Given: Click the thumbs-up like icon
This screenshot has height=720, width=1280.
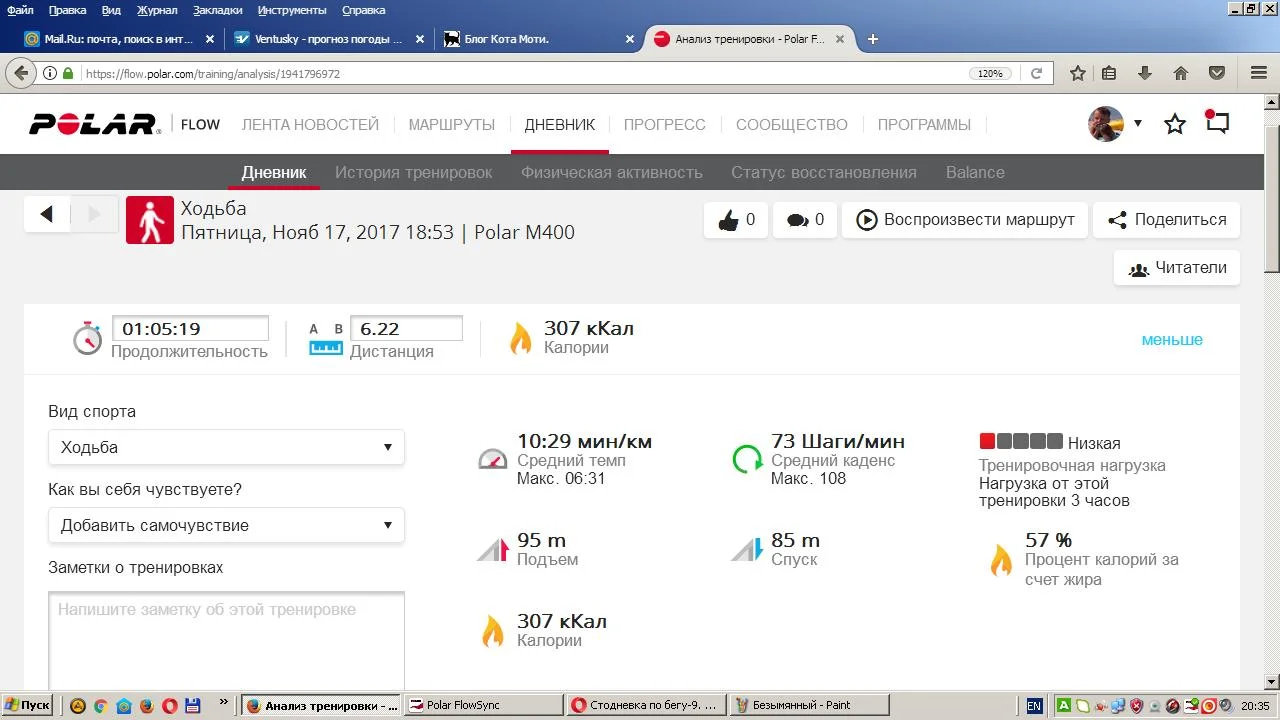Looking at the screenshot, I should (x=726, y=220).
